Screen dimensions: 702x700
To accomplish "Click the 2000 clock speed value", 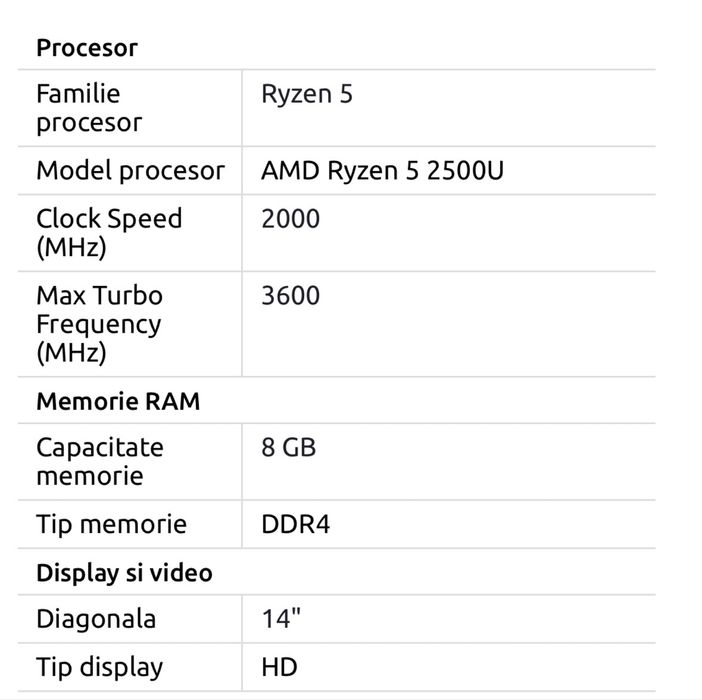I will pos(290,219).
